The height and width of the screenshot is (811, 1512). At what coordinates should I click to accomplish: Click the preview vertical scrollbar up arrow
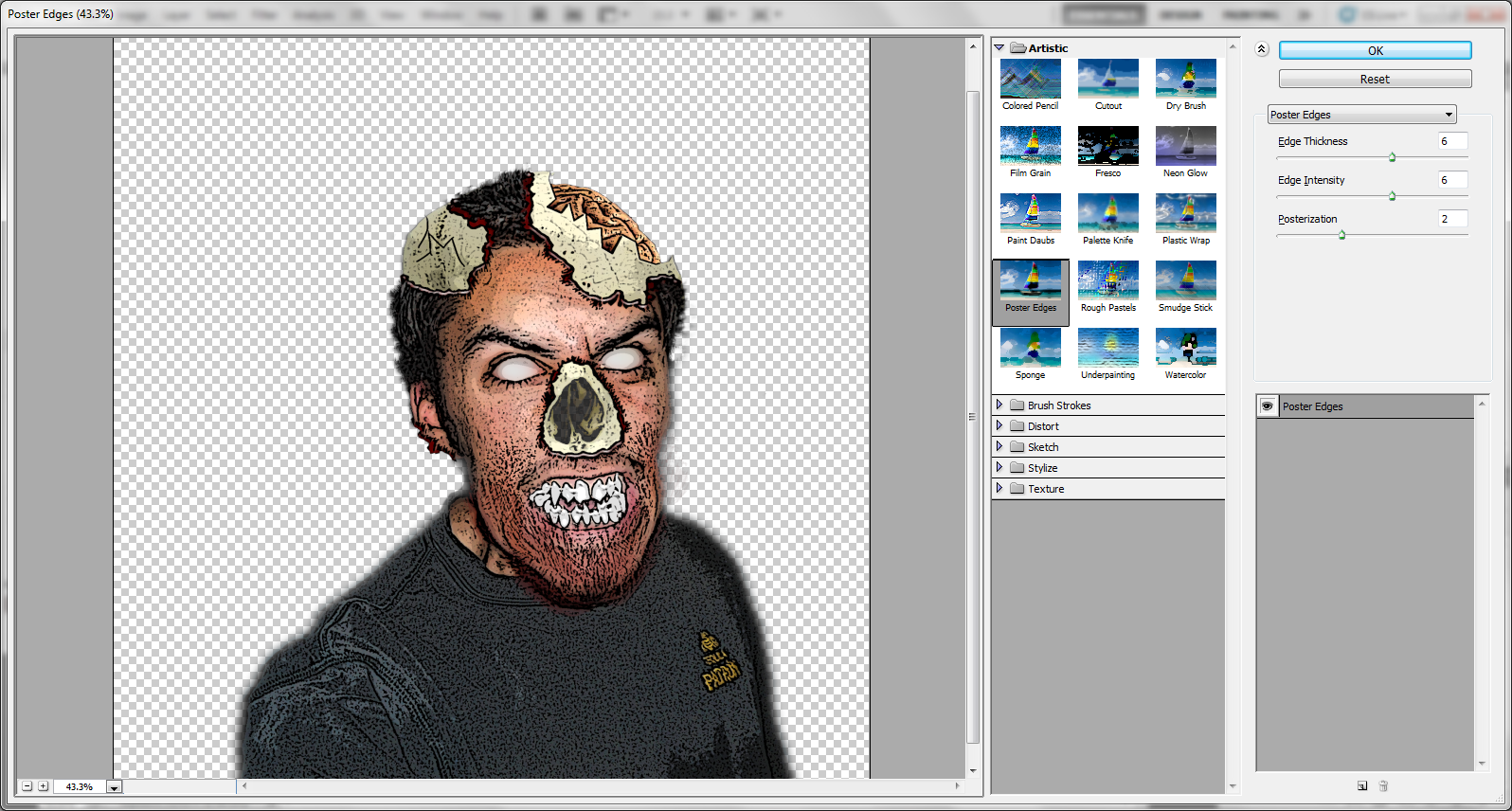(973, 45)
